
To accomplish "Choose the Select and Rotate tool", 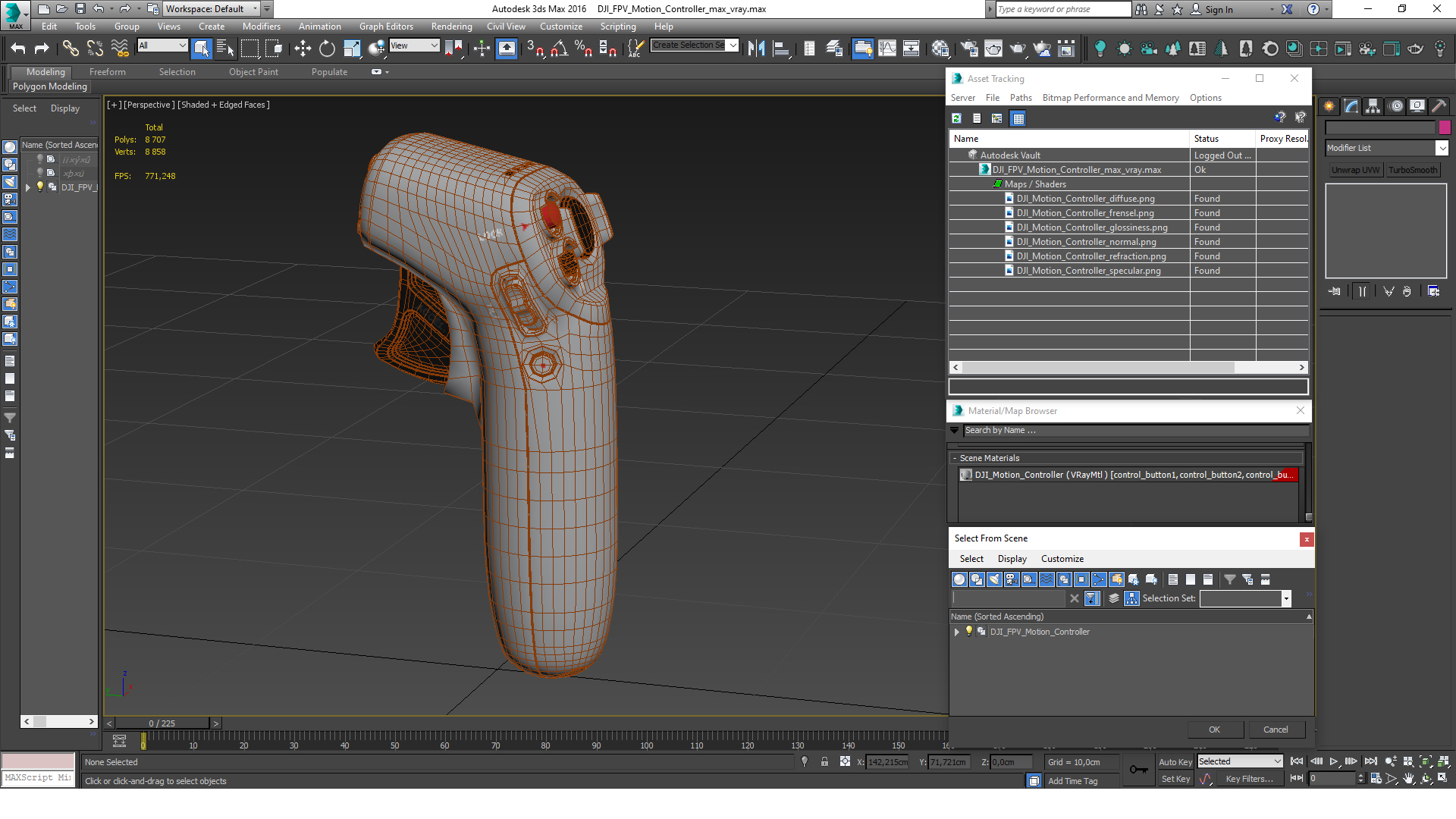I will pyautogui.click(x=327, y=49).
